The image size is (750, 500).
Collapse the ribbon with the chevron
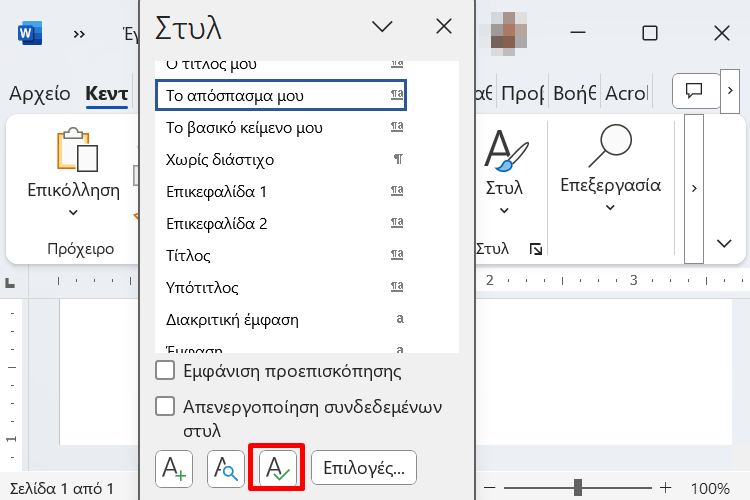[725, 243]
